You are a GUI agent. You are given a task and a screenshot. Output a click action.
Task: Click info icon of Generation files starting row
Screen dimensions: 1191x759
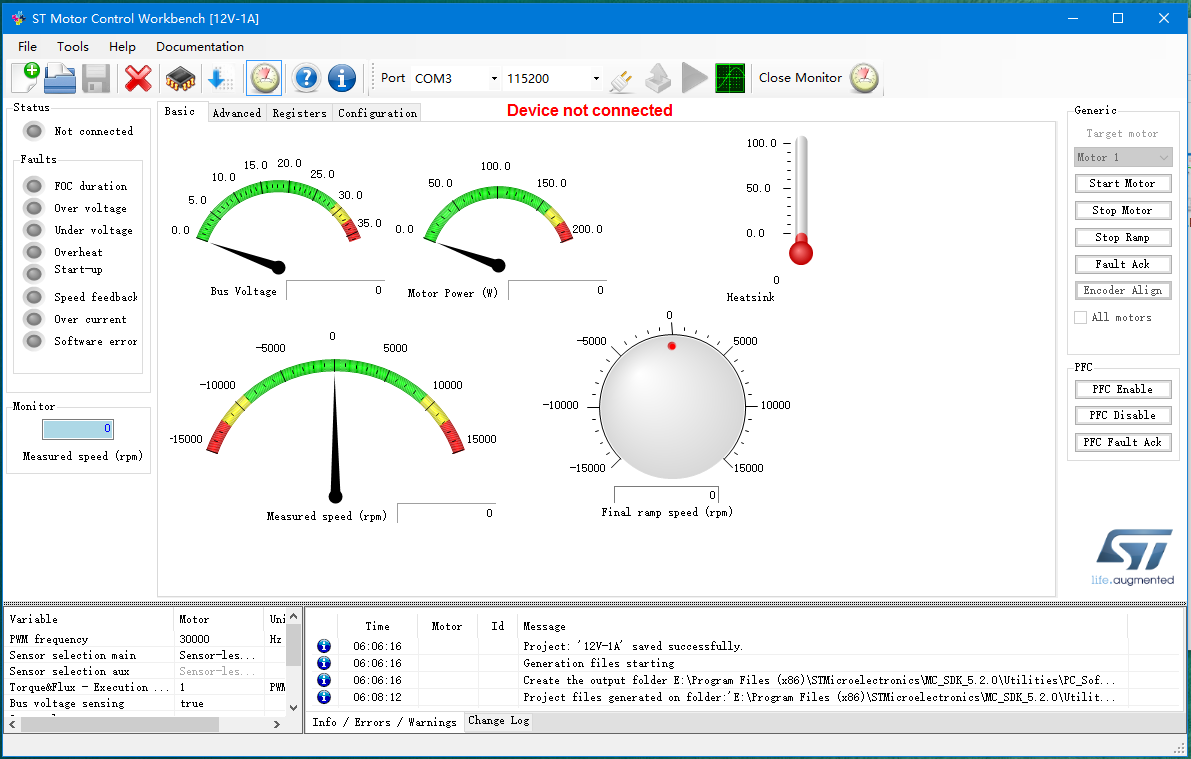[x=324, y=663]
